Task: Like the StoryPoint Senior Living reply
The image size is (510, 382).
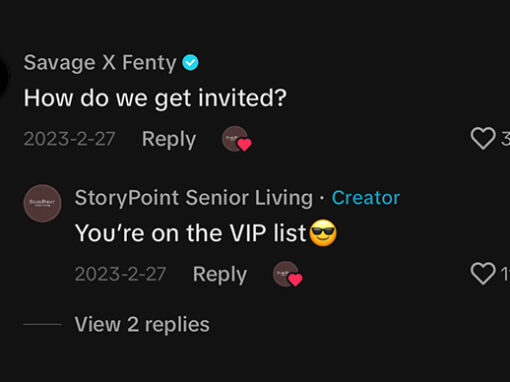Action: 483,274
